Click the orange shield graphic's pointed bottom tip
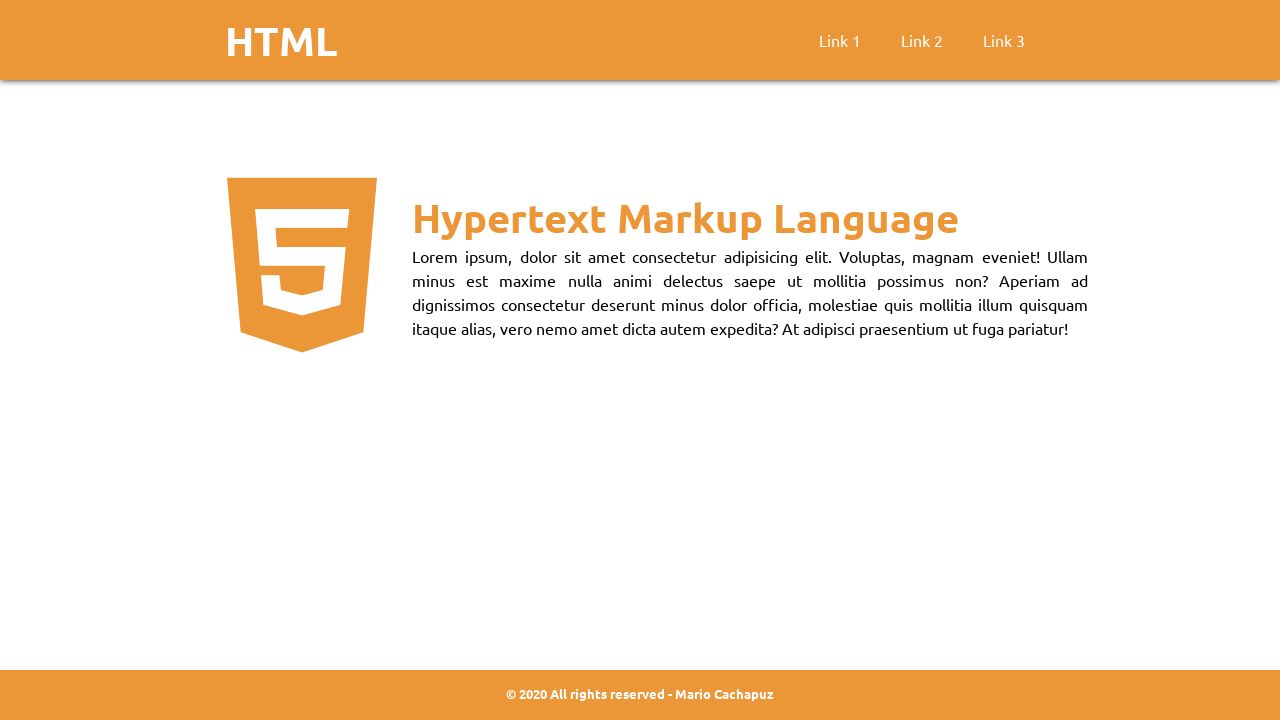Screen dimensions: 1280x720 click(x=302, y=350)
